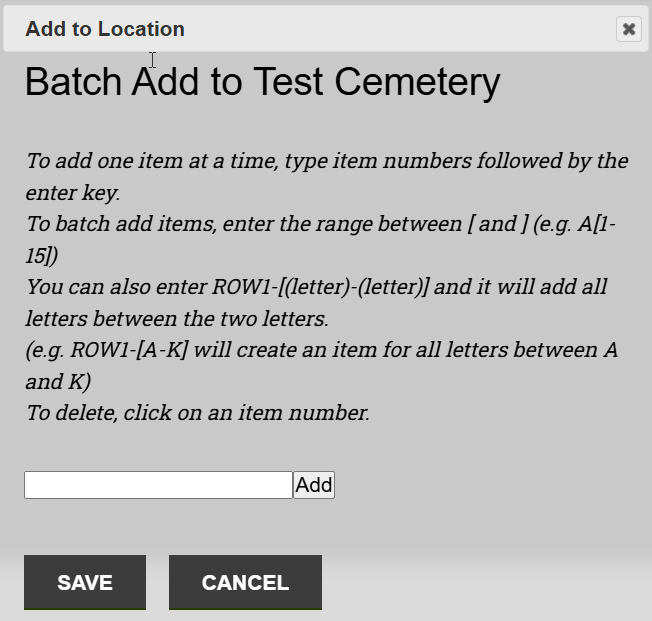Click the word 'Batch' in the heading

[x=73, y=82]
